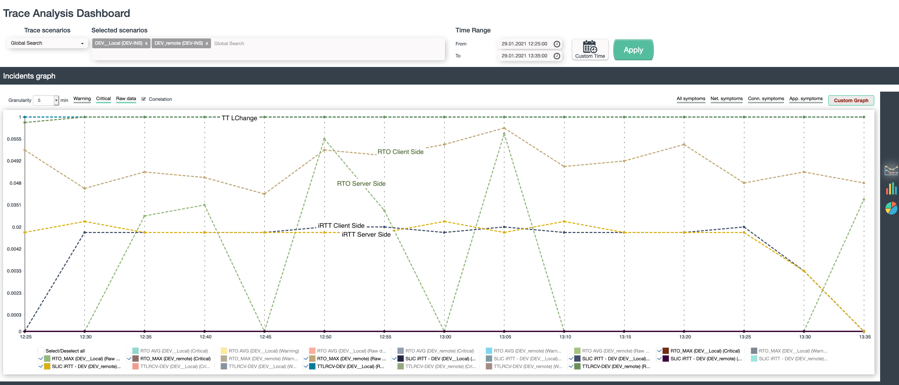Click the iRTT Client Side line label
Screen dimensions: 899x385
coord(341,226)
